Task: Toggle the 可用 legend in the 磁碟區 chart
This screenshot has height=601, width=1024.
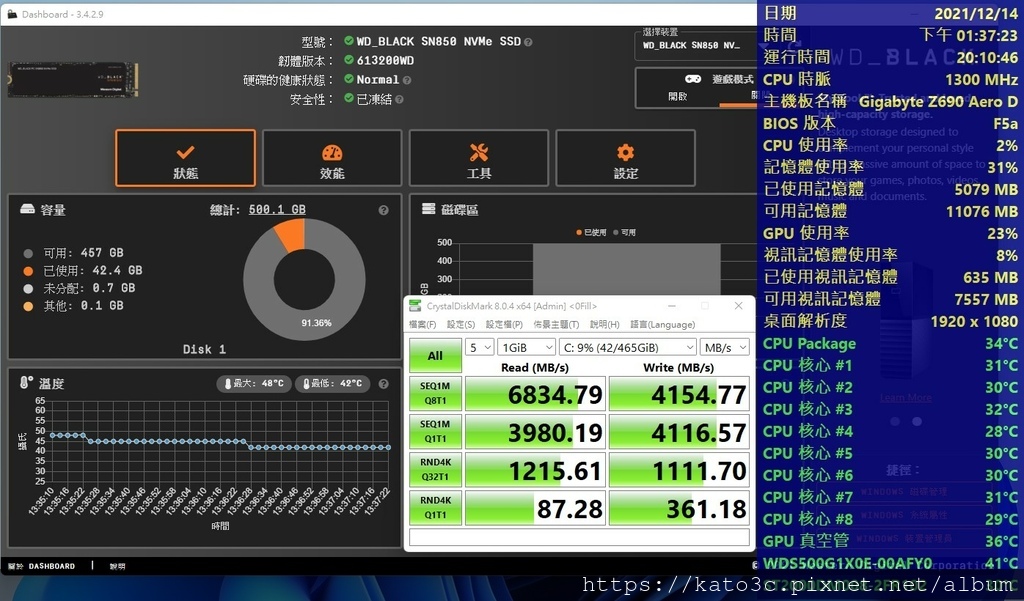Action: coord(625,233)
